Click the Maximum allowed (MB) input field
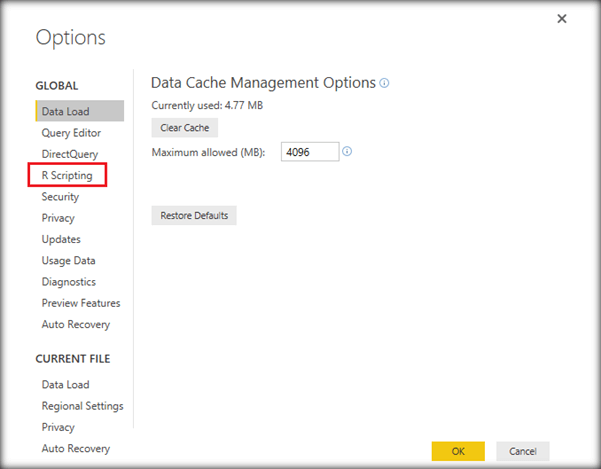This screenshot has height=469, width=601. click(310, 152)
